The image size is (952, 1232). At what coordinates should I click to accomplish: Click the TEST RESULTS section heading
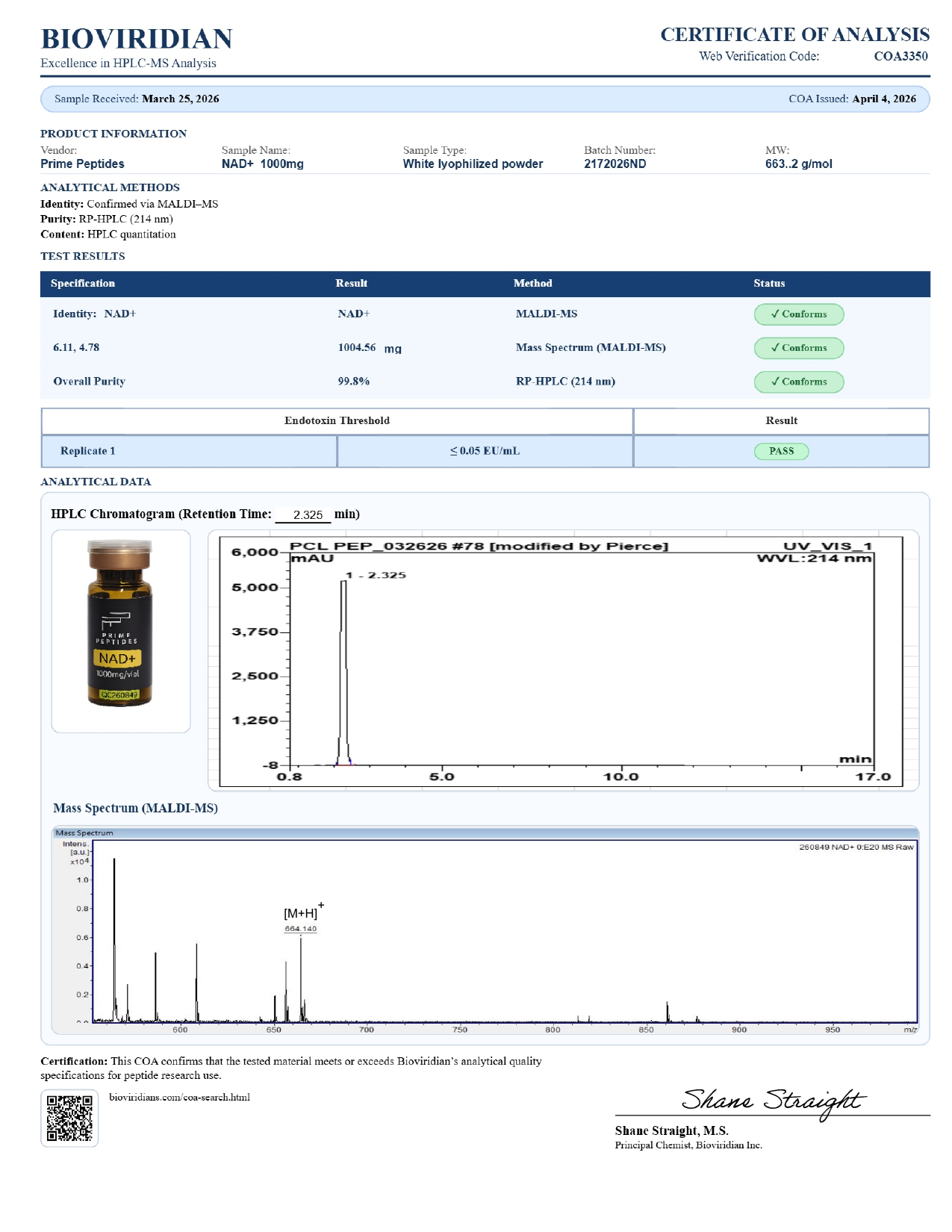pyautogui.click(x=83, y=256)
